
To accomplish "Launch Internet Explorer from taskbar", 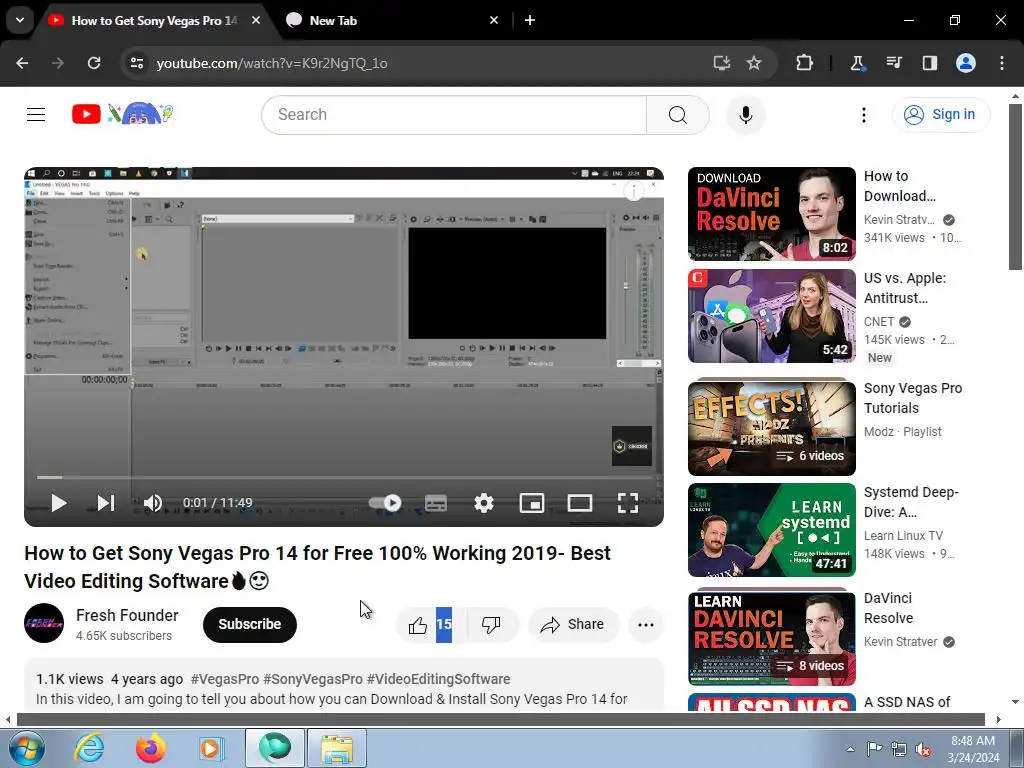I will click(x=89, y=748).
